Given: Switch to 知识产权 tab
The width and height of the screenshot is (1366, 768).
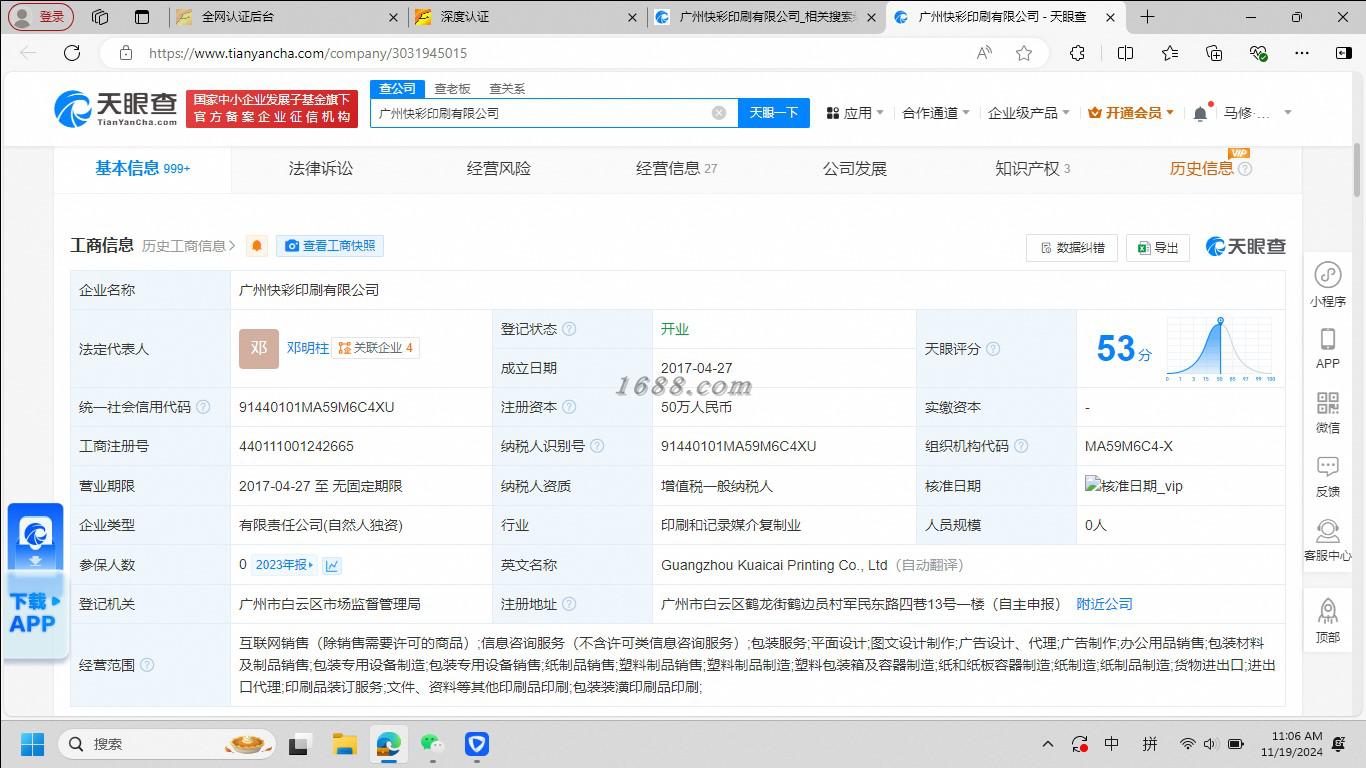Looking at the screenshot, I should point(1032,168).
